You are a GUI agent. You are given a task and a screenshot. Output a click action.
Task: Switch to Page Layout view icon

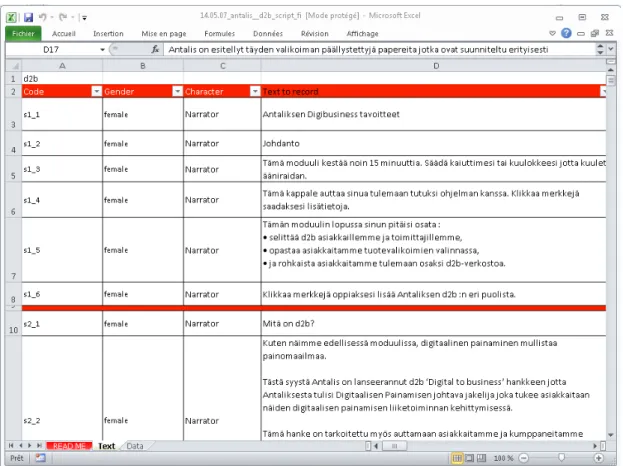470,458
